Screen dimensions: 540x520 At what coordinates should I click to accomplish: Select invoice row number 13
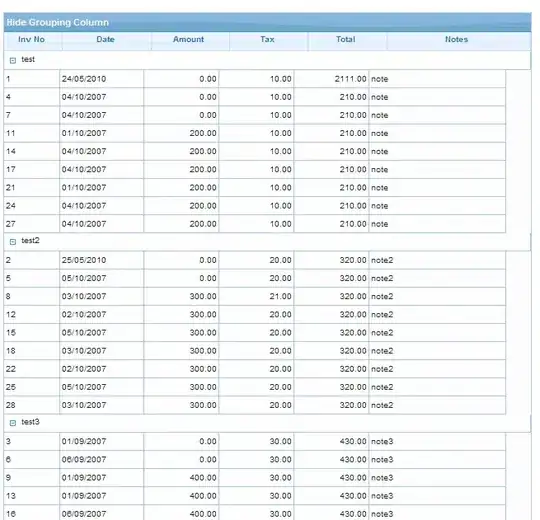255,496
